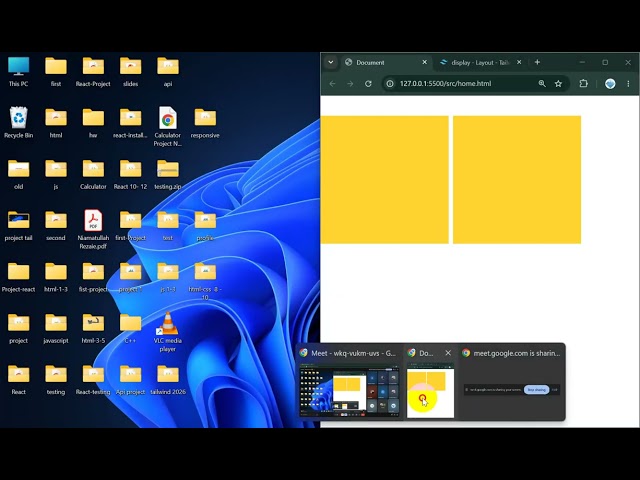
Task: Select the Calculator Project Chrome shortcut icon
Action: click(x=168, y=127)
